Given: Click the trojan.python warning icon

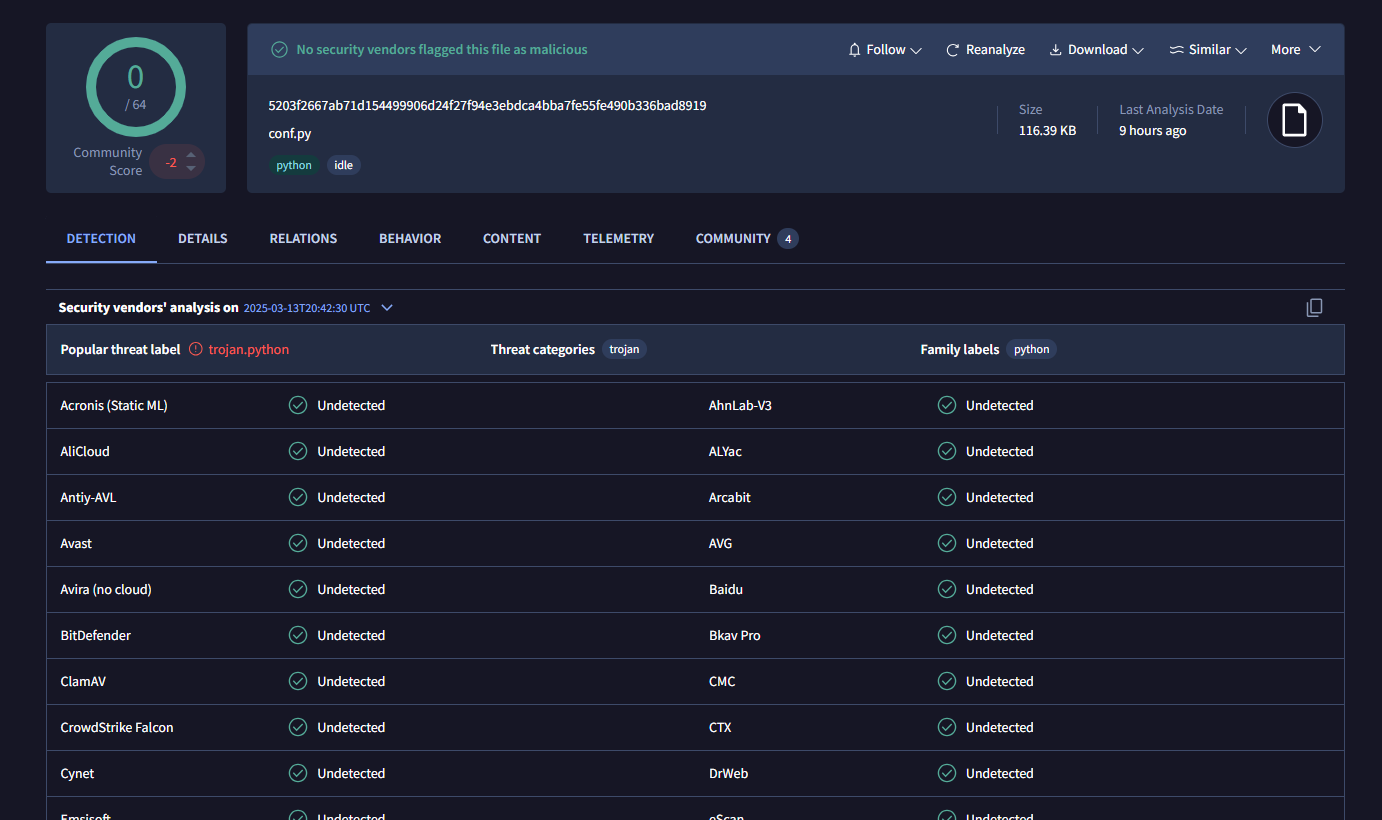Looking at the screenshot, I should [196, 349].
